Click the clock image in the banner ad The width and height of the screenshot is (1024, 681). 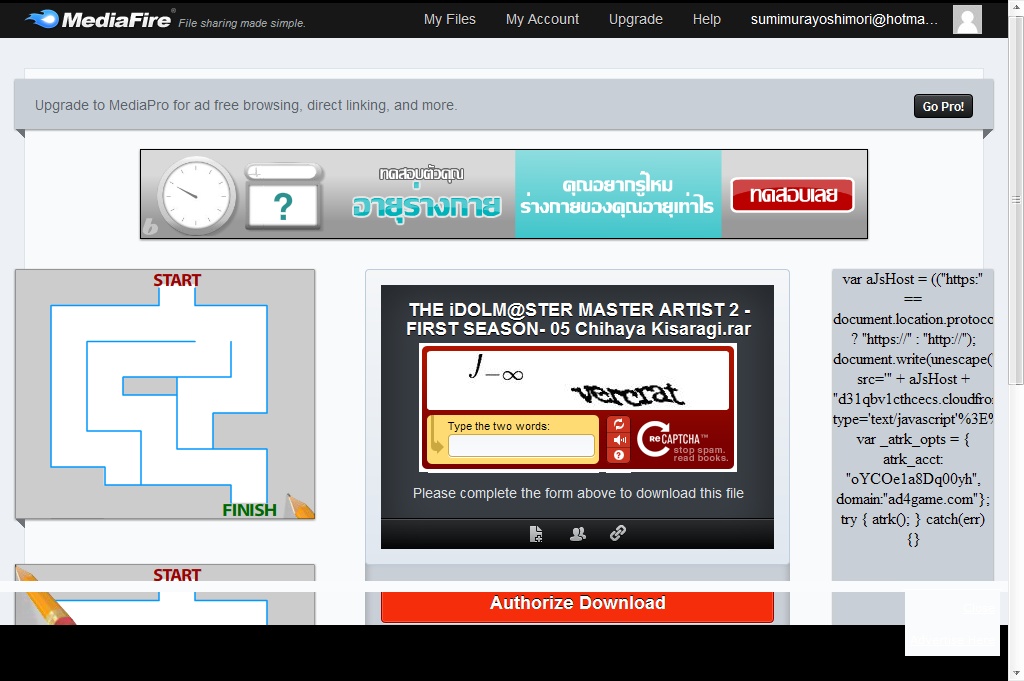pos(196,195)
